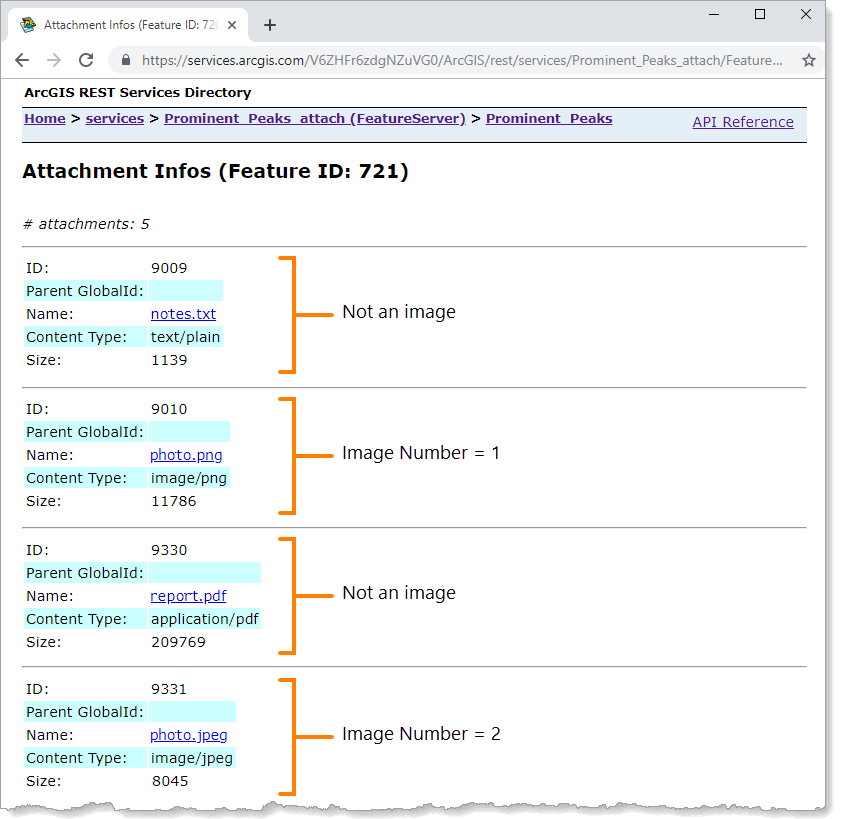Image resolution: width=841 pixels, height=819 pixels.
Task: Open the photo.png attachment
Action: (186, 455)
